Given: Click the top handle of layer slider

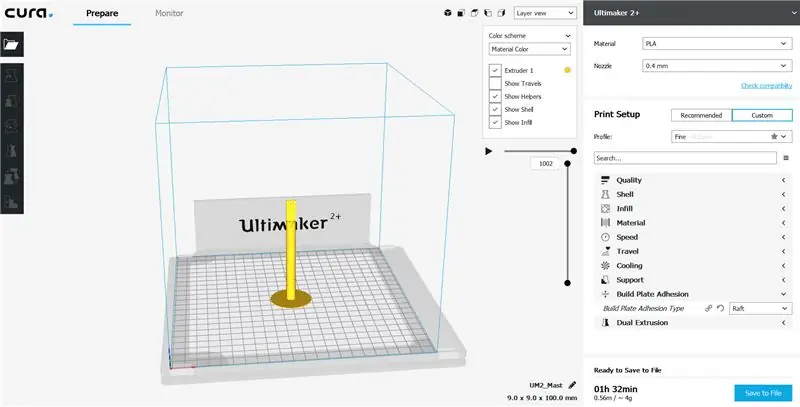Looking at the screenshot, I should (567, 164).
